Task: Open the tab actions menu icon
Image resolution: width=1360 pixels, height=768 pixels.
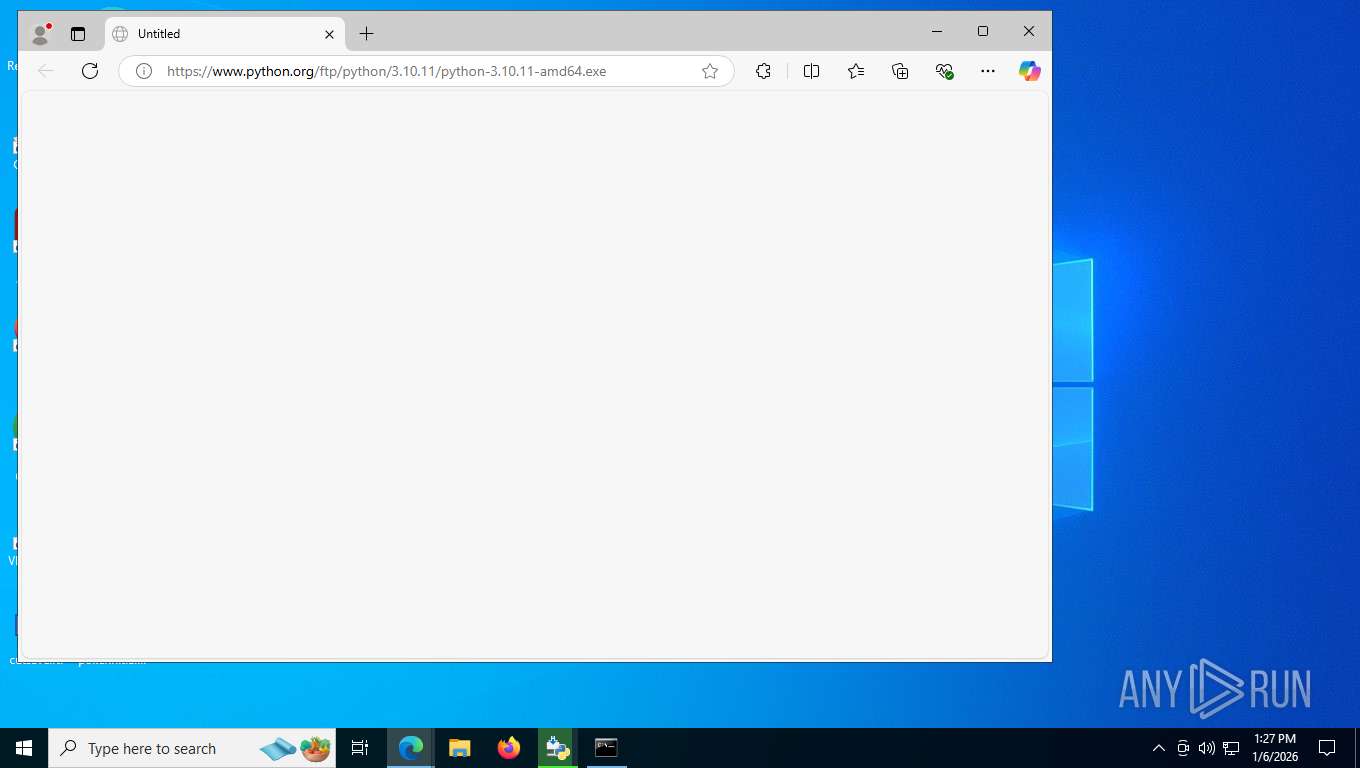Action: point(78,34)
